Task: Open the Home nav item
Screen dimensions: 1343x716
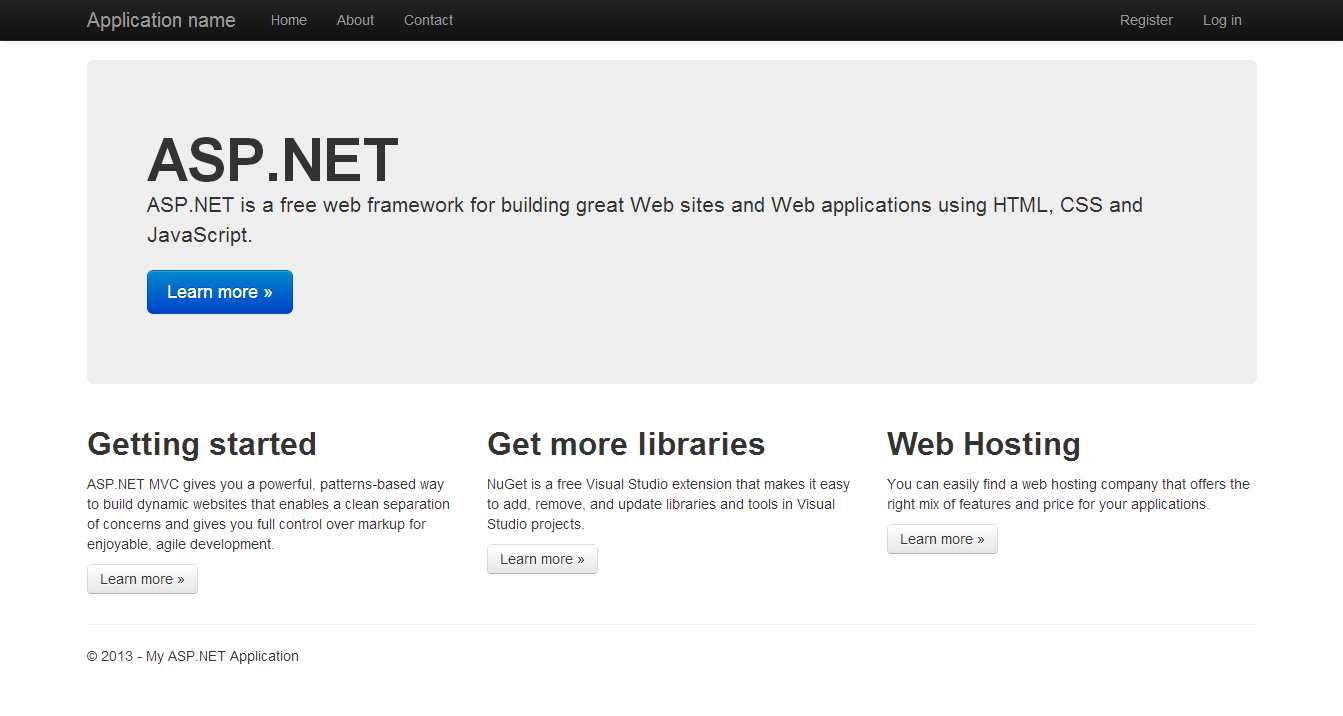Action: (x=289, y=20)
